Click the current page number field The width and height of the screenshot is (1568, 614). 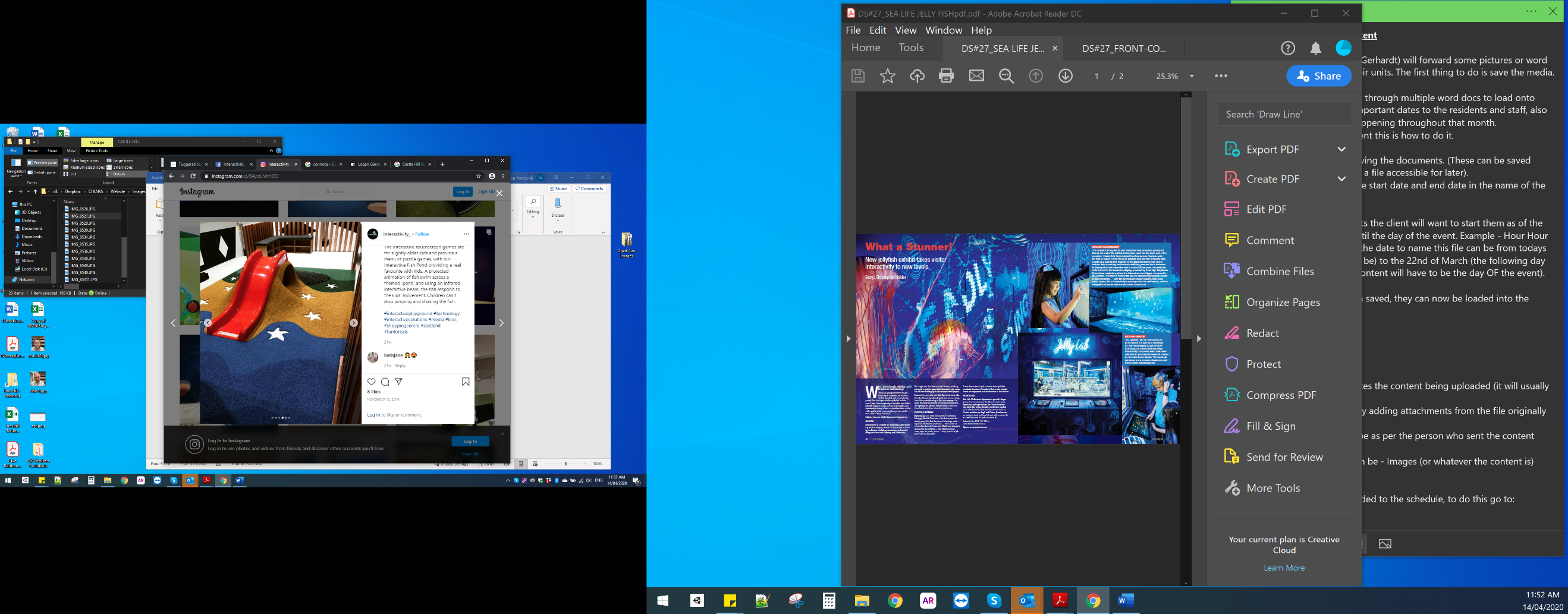tap(1096, 76)
